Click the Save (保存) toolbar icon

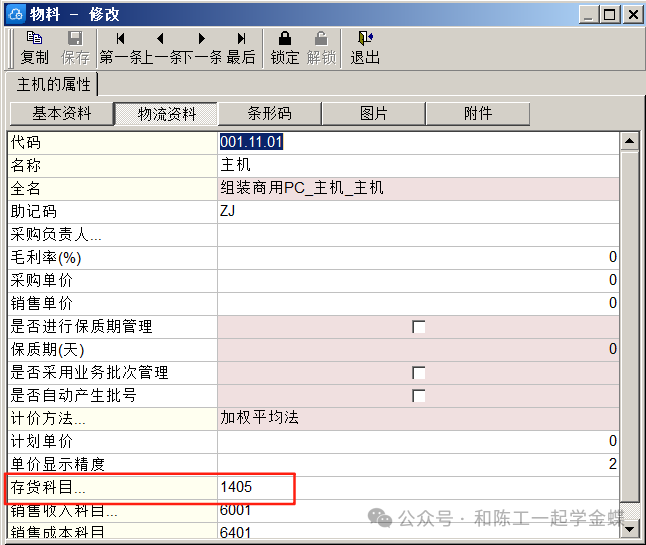point(75,47)
